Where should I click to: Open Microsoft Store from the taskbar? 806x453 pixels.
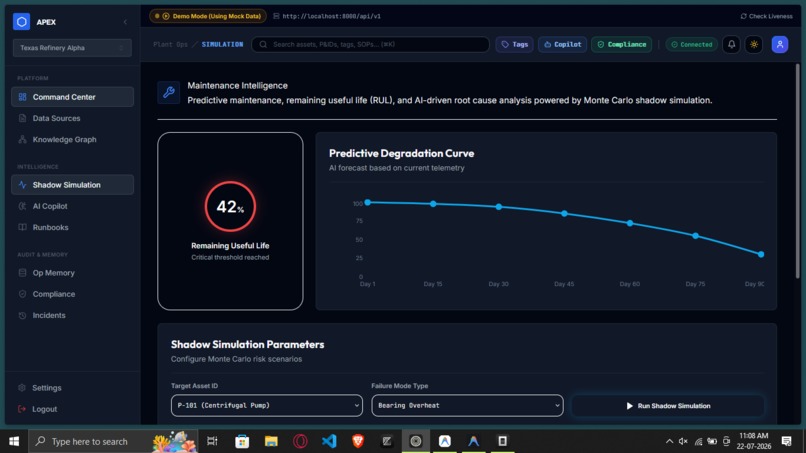(242, 441)
